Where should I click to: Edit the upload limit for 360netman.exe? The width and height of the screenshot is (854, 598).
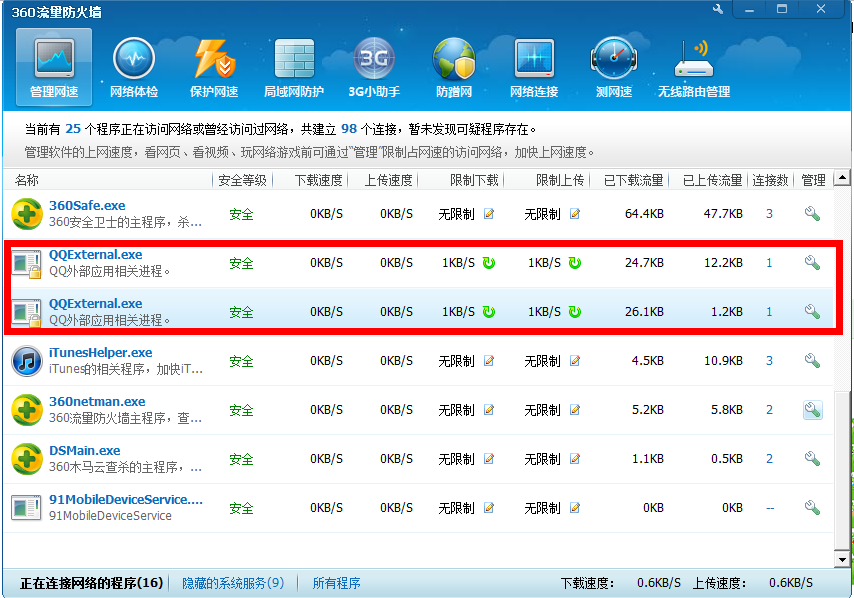[575, 410]
